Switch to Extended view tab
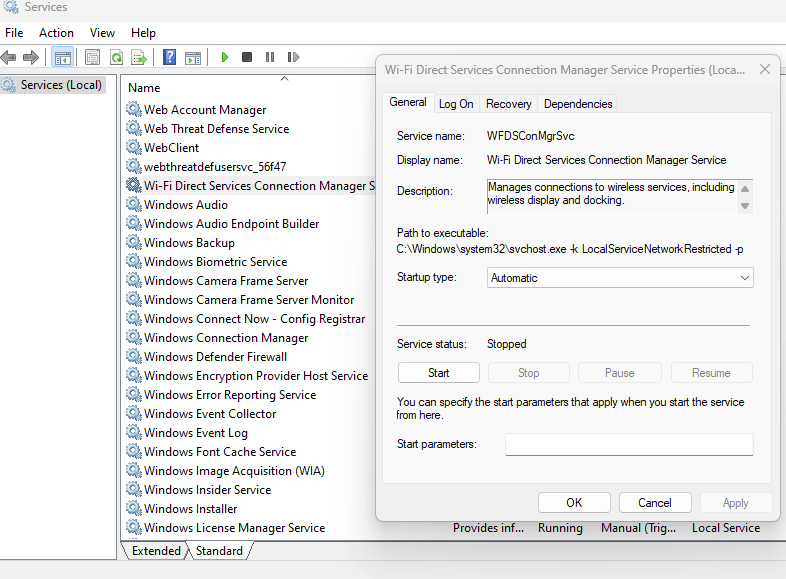 click(x=156, y=550)
